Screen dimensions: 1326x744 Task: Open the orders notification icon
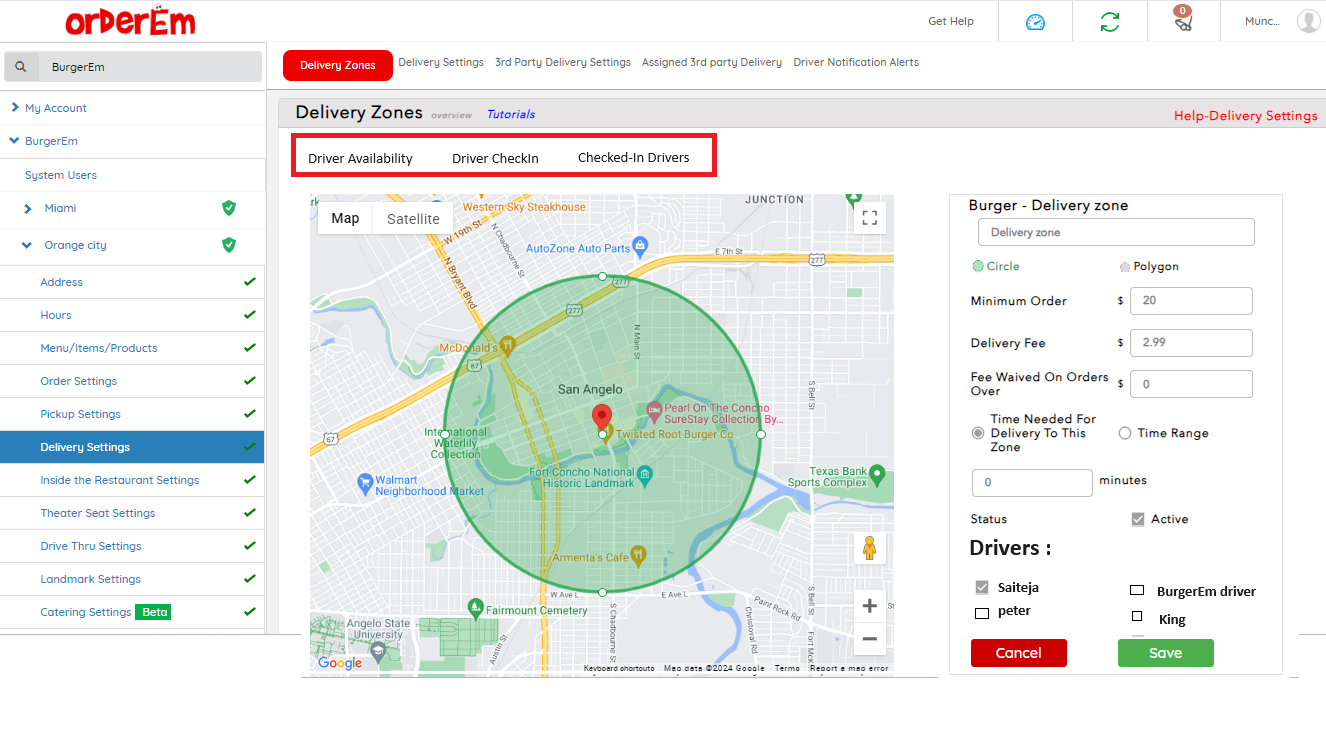[1183, 20]
